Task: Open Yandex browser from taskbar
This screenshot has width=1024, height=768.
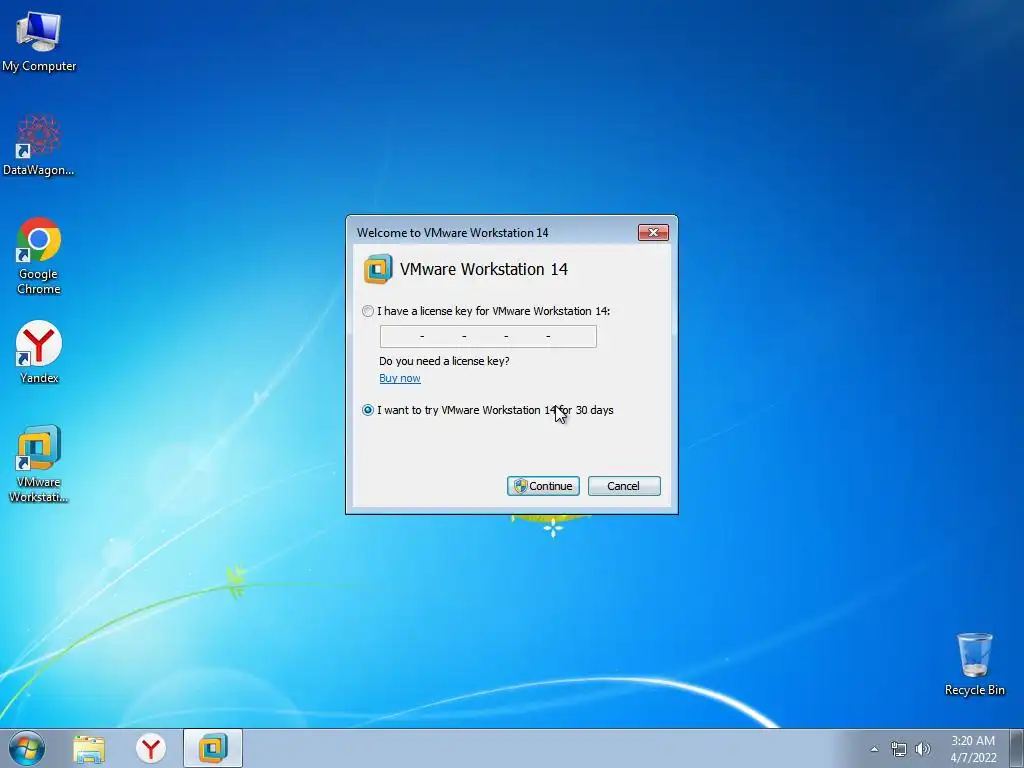Action: click(x=151, y=748)
